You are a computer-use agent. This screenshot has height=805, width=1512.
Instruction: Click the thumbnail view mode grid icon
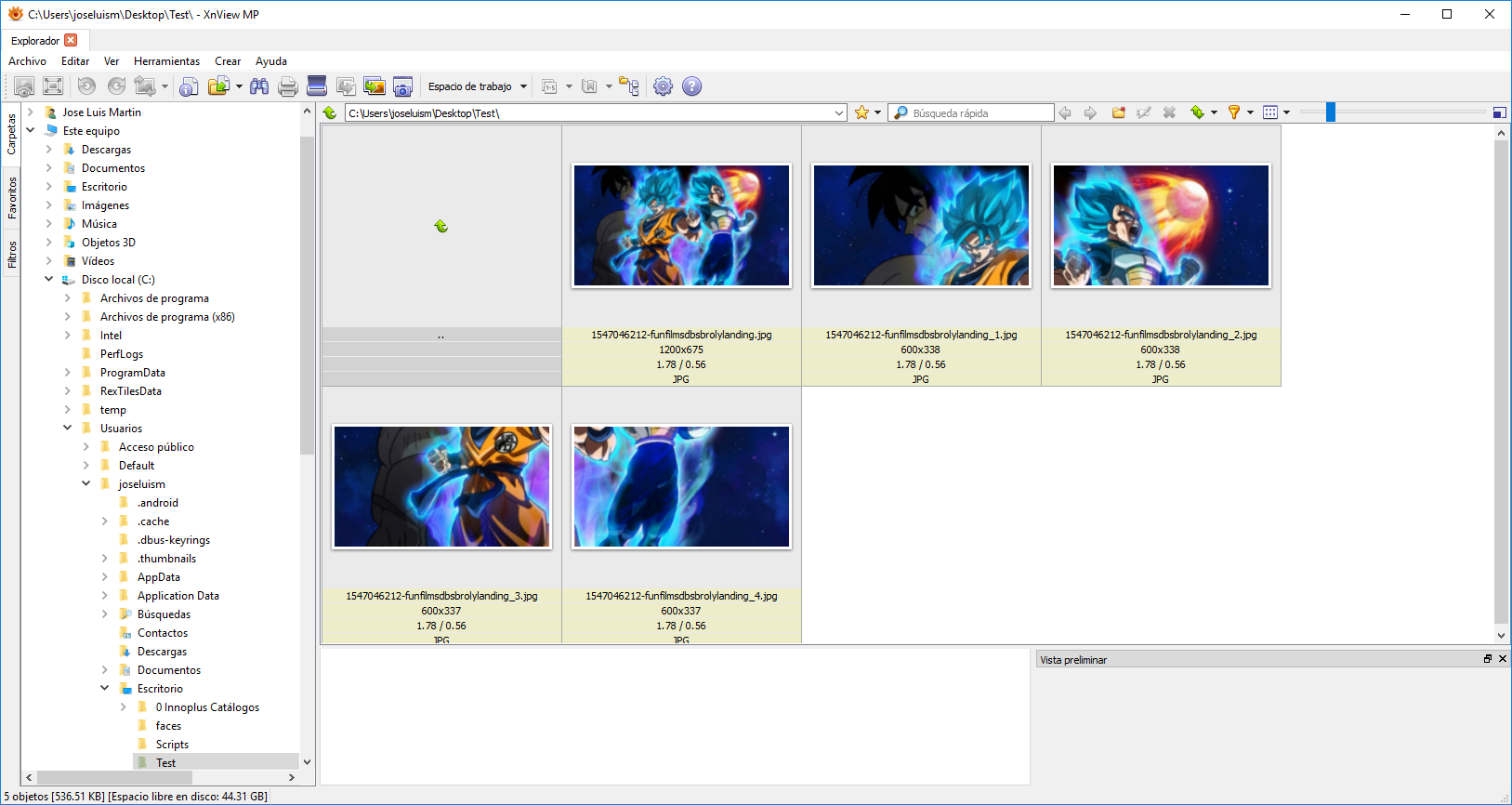(x=1270, y=112)
